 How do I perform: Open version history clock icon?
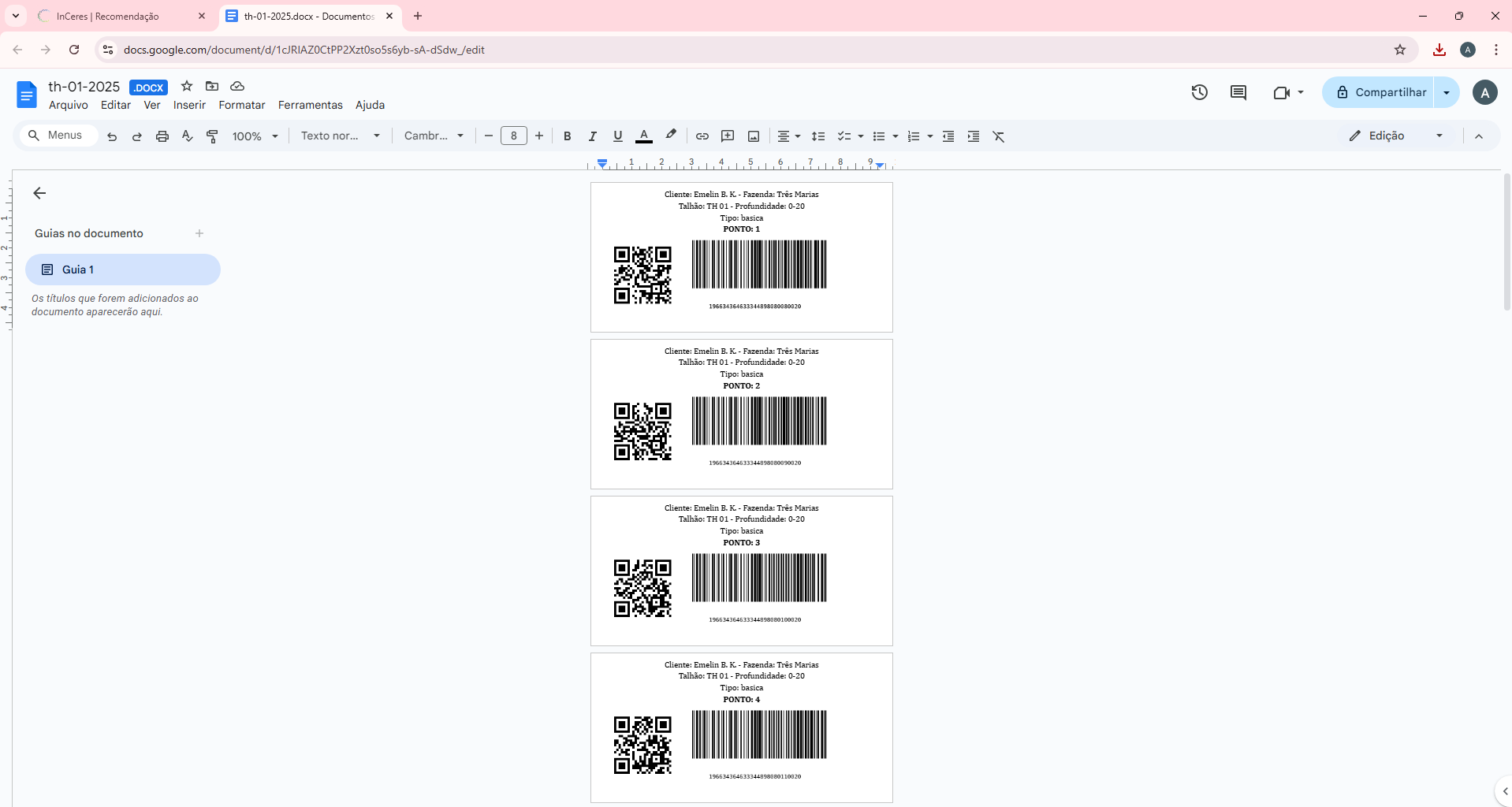[x=1199, y=92]
